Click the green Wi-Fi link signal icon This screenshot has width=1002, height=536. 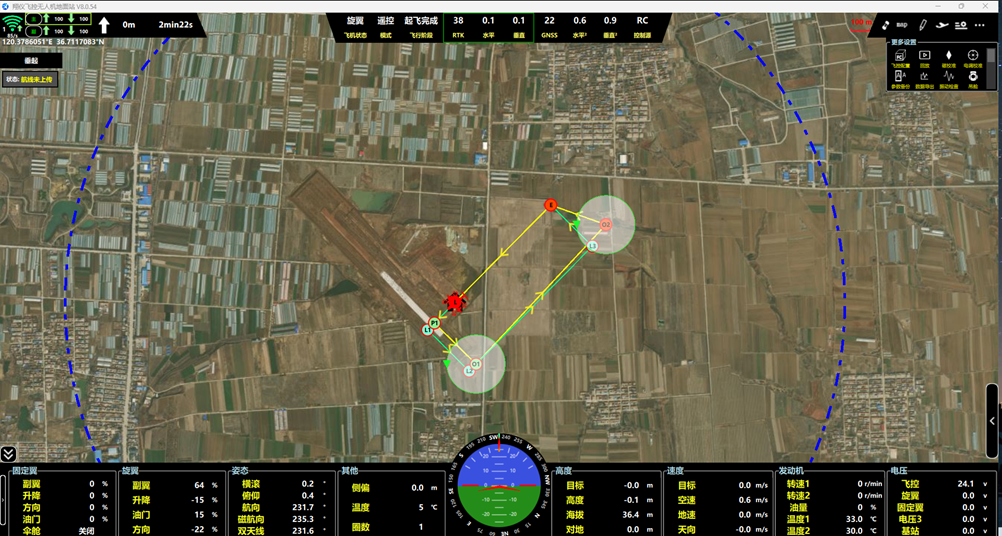tap(11, 25)
